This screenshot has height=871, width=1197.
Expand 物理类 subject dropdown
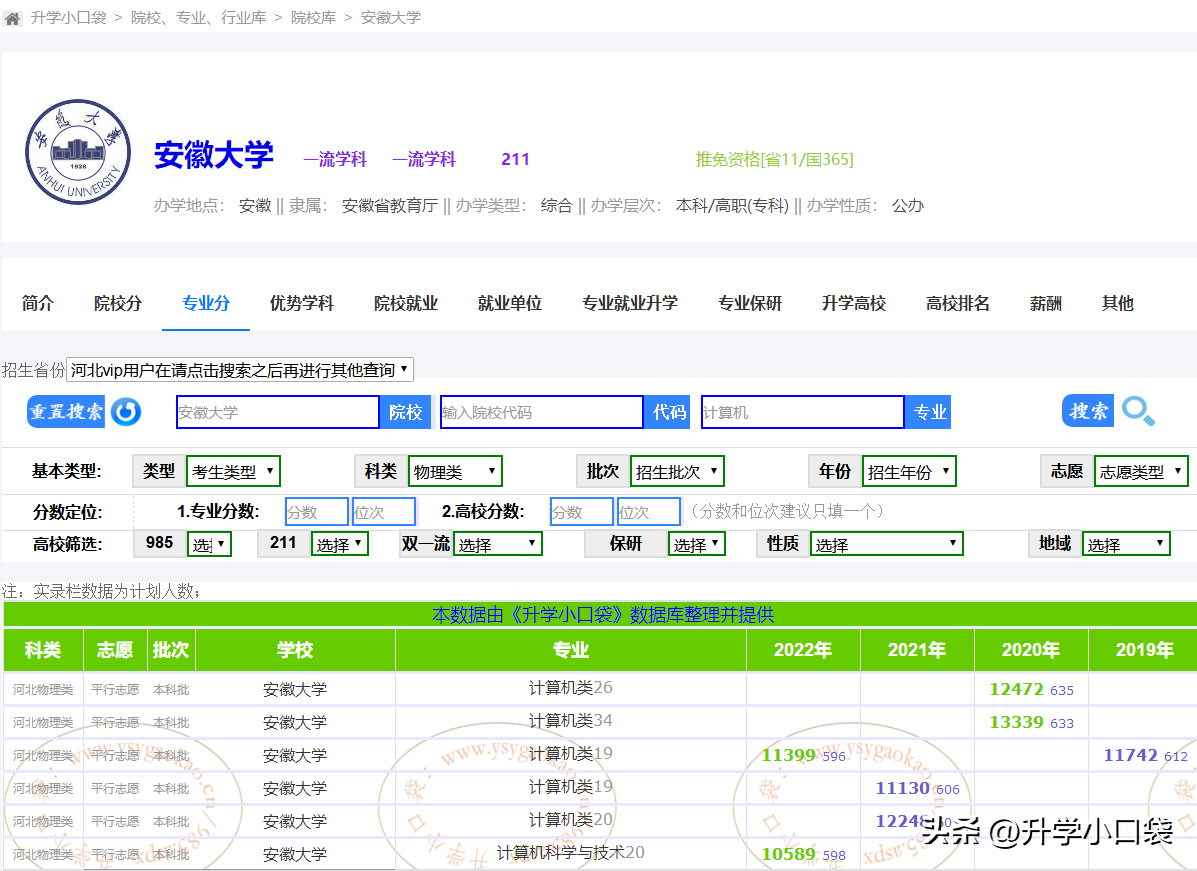point(455,471)
